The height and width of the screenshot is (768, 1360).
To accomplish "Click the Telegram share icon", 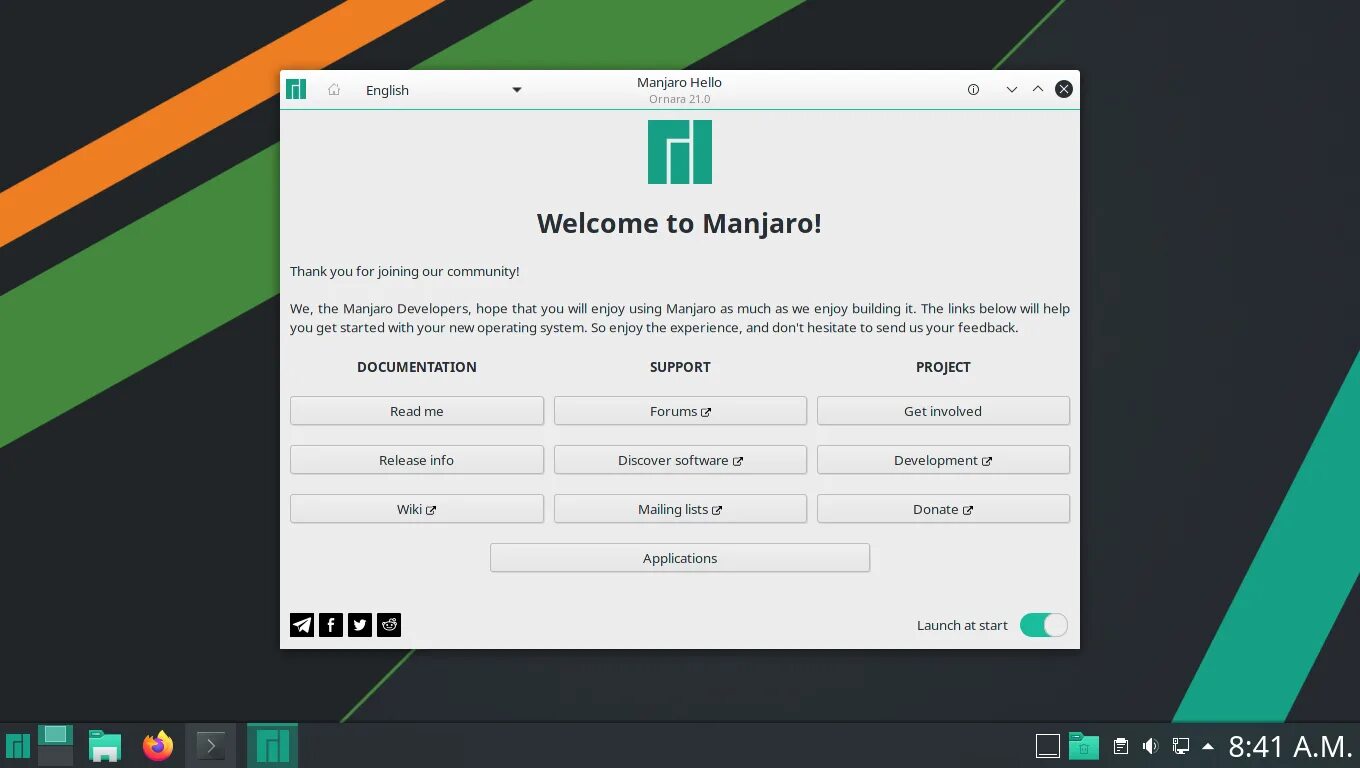I will tap(302, 624).
